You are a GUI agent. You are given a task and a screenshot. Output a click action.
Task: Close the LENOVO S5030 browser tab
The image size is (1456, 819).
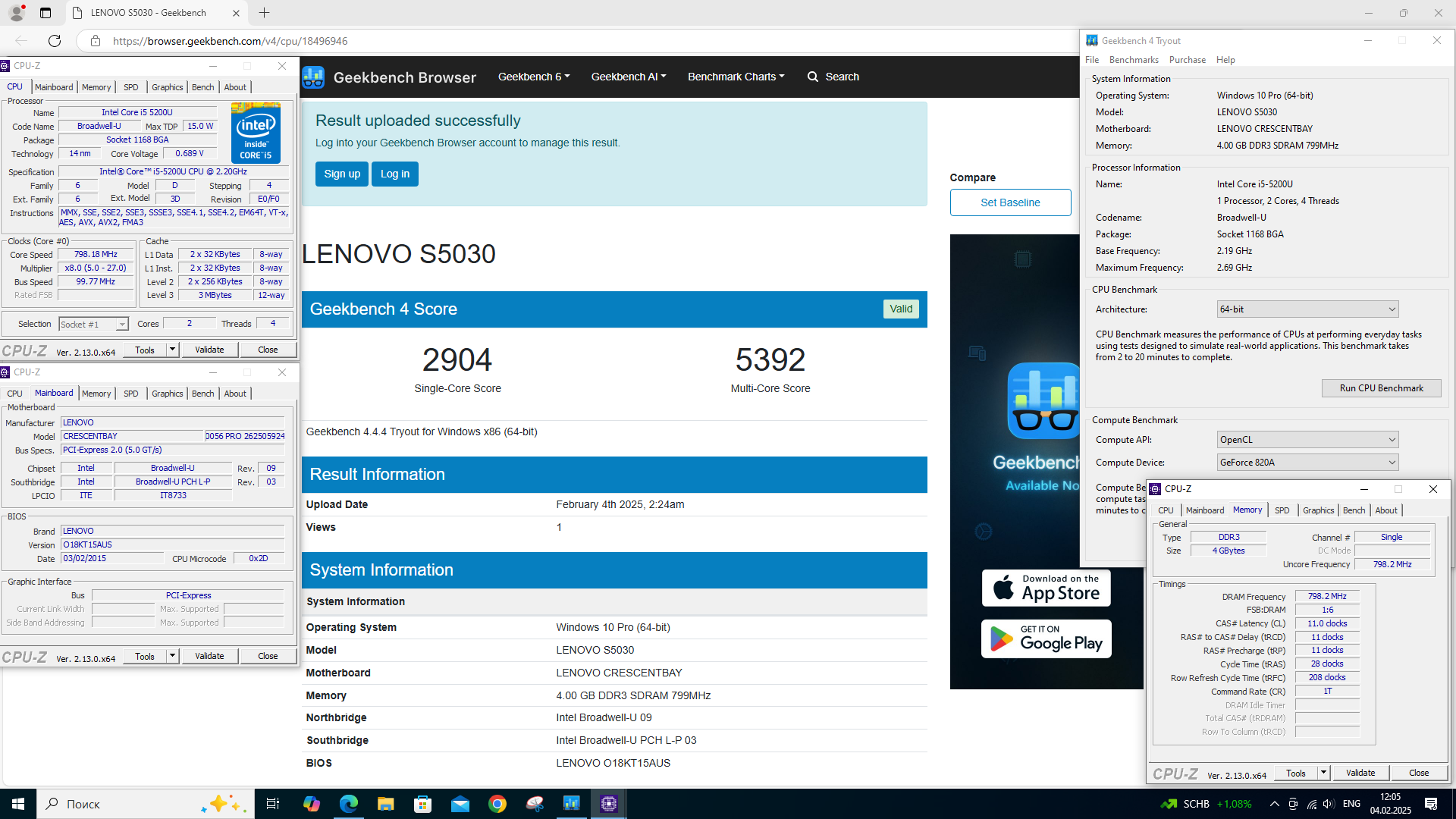236,13
